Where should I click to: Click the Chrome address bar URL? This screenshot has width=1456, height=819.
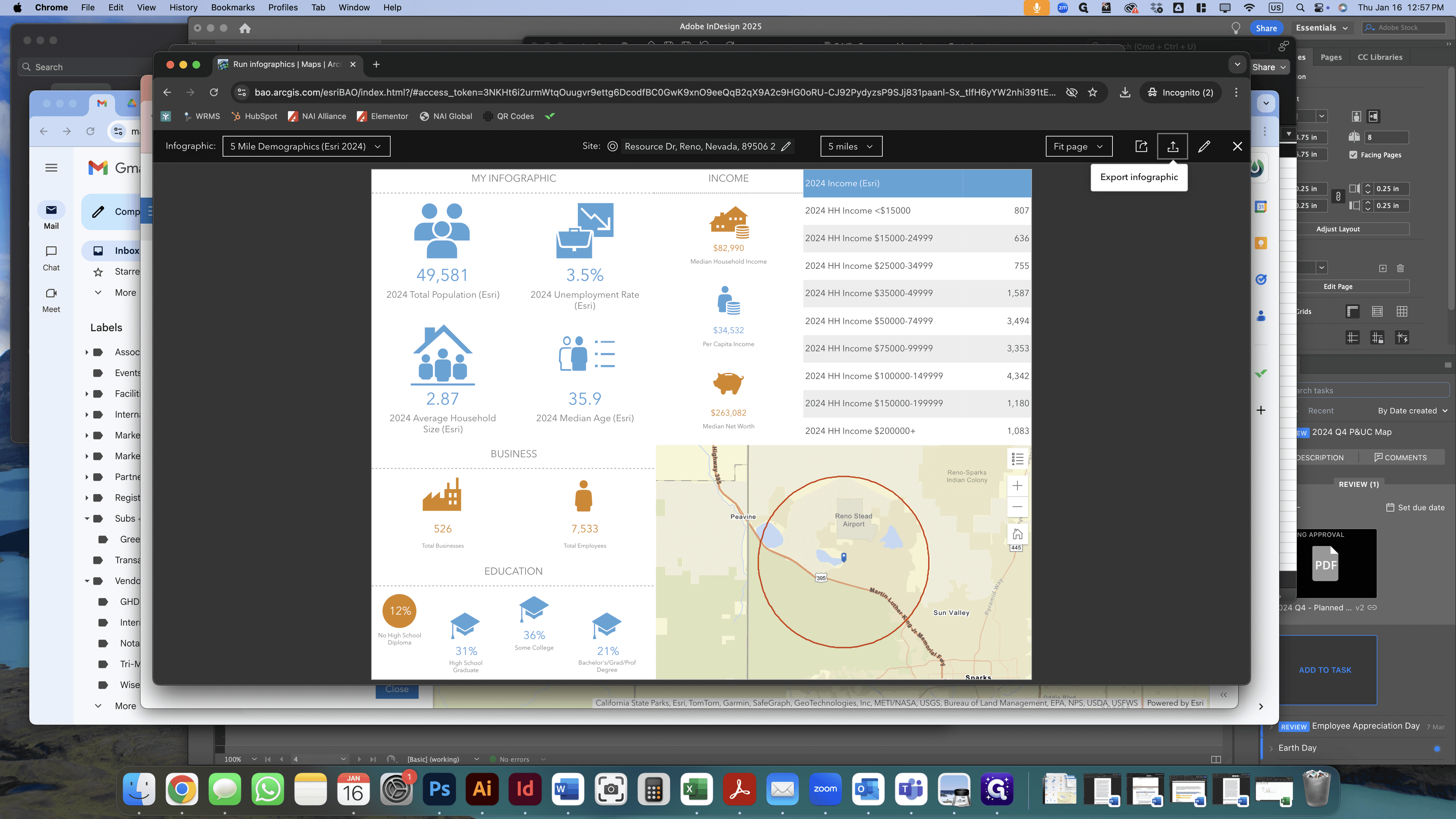click(654, 92)
